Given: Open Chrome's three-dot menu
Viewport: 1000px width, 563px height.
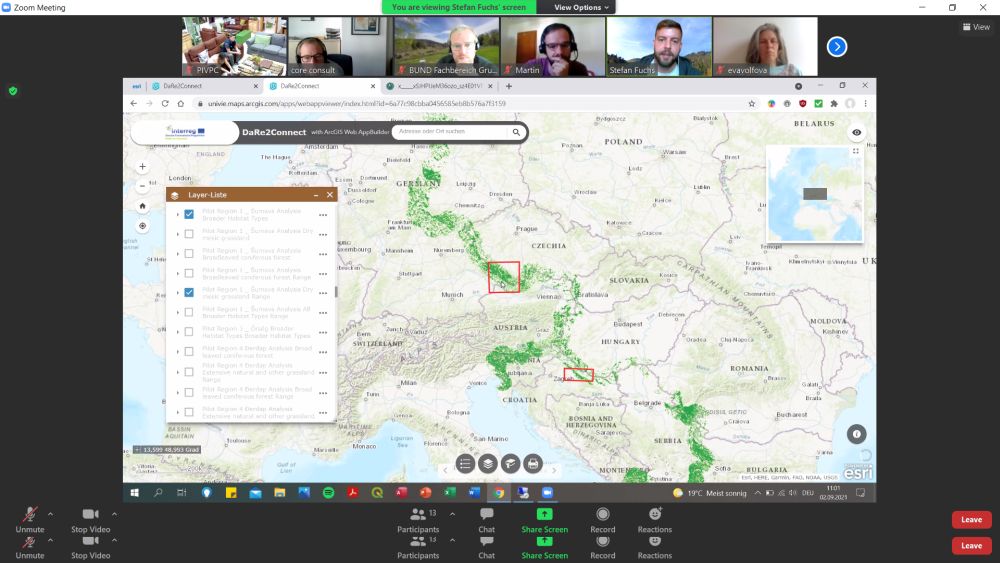Looking at the screenshot, I should (865, 103).
